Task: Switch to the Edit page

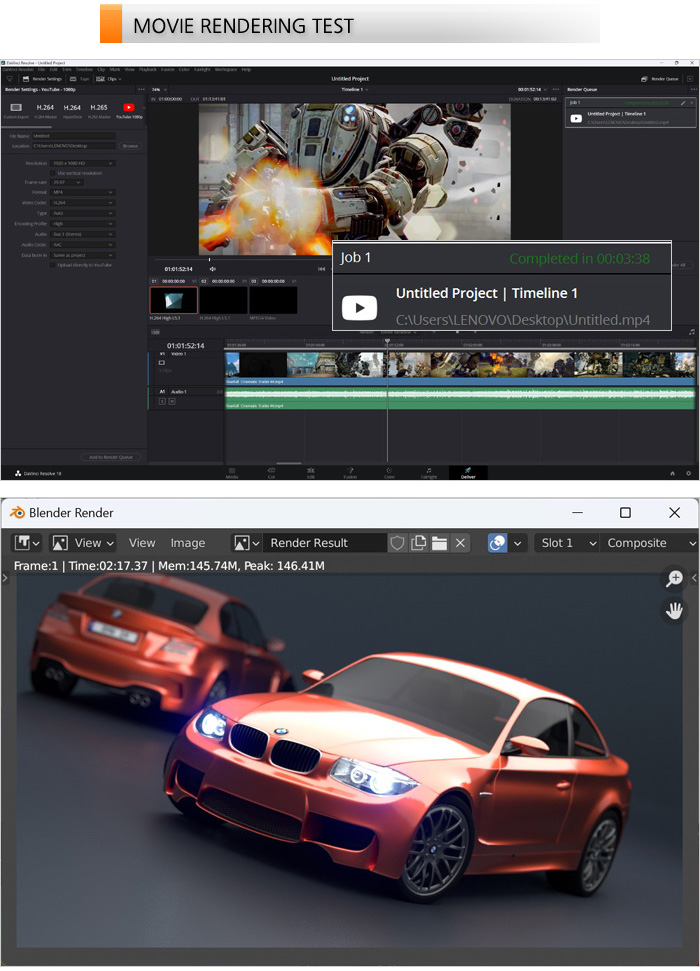Action: tap(310, 472)
